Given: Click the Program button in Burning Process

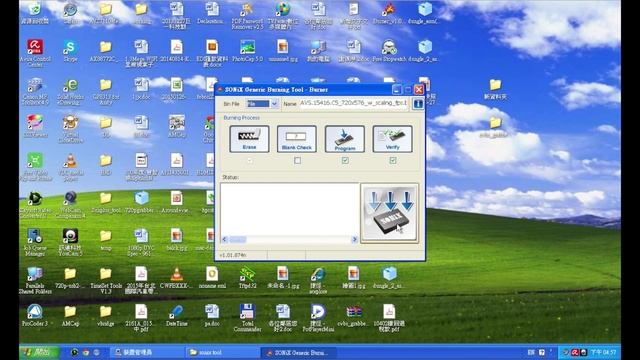Looking at the screenshot, I should pos(344,139).
